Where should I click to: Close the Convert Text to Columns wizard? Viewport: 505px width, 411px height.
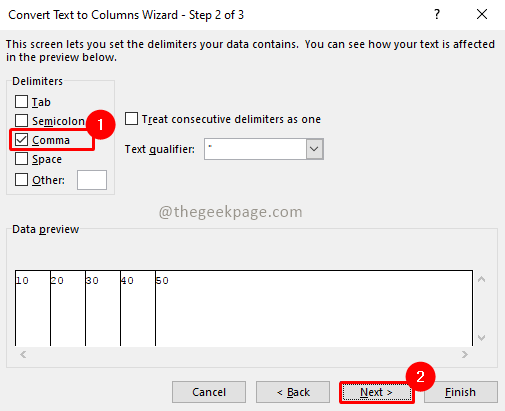[x=482, y=14]
